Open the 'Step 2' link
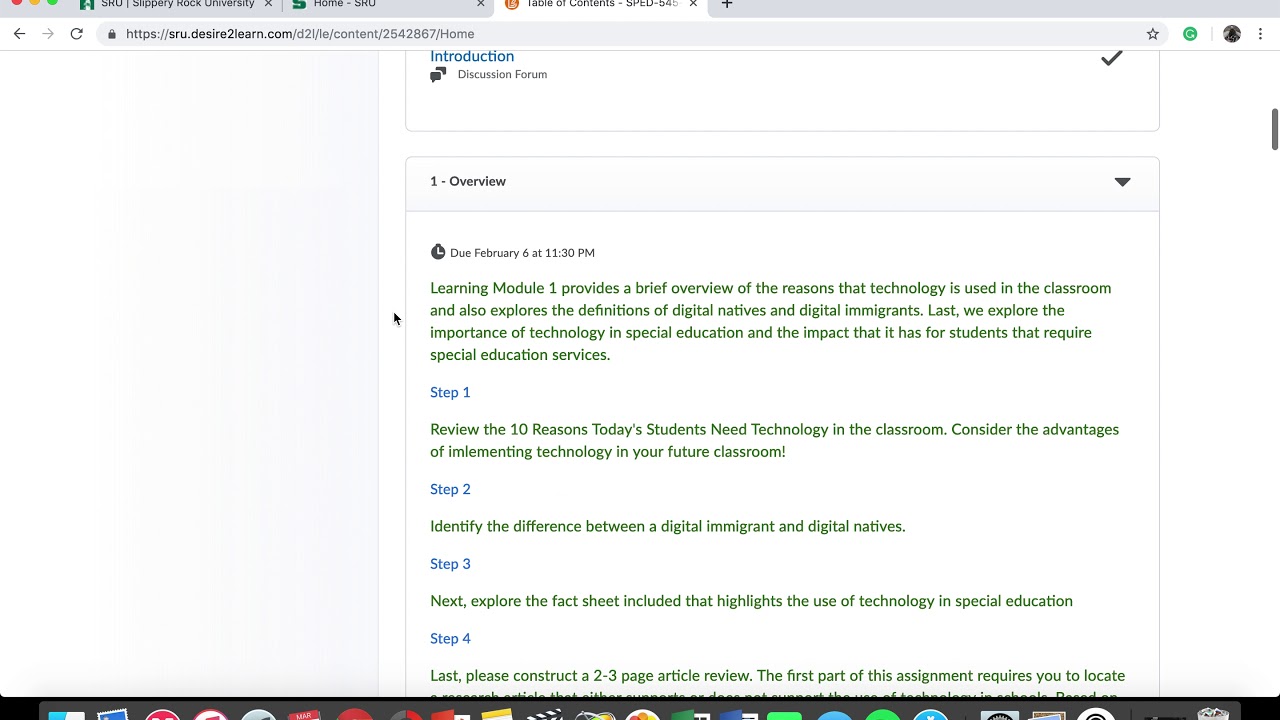Screen dimensions: 1280x720 coord(450,489)
